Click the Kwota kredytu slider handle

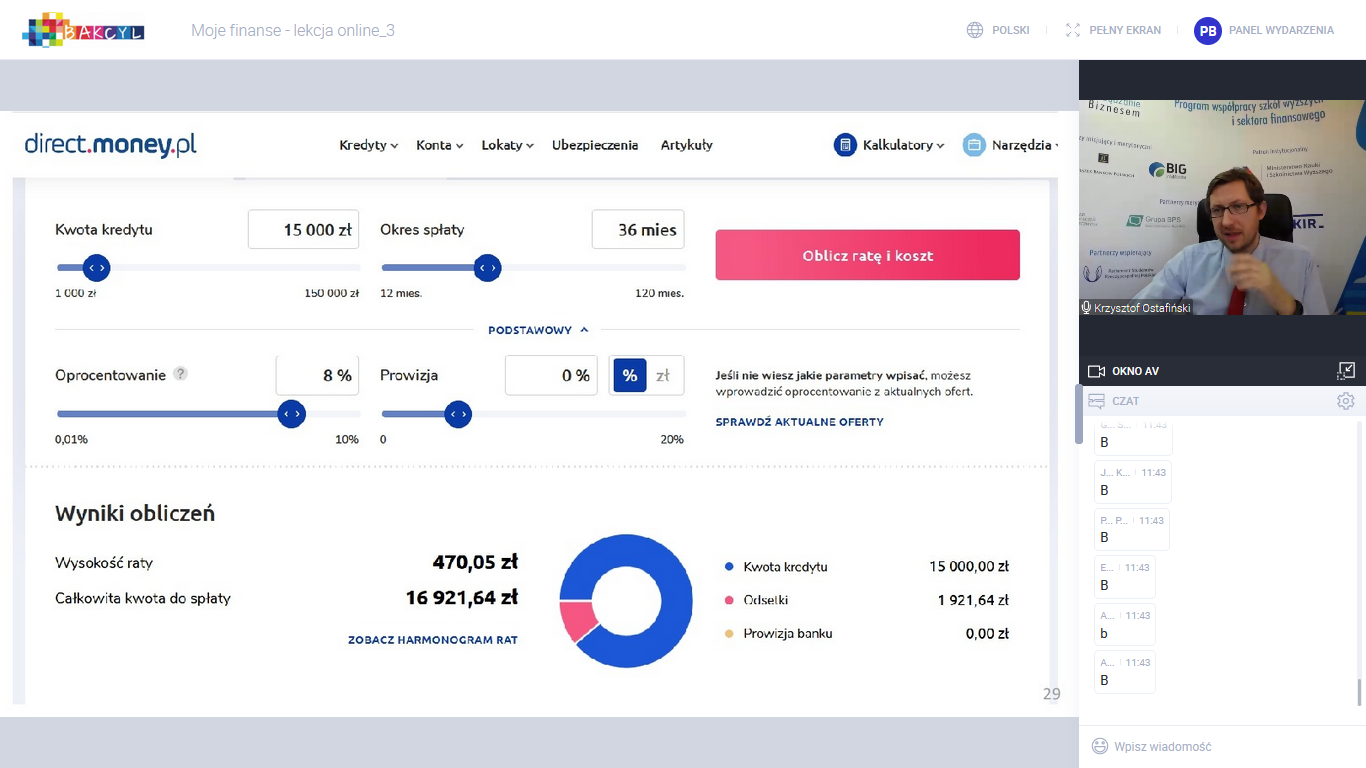coord(96,268)
